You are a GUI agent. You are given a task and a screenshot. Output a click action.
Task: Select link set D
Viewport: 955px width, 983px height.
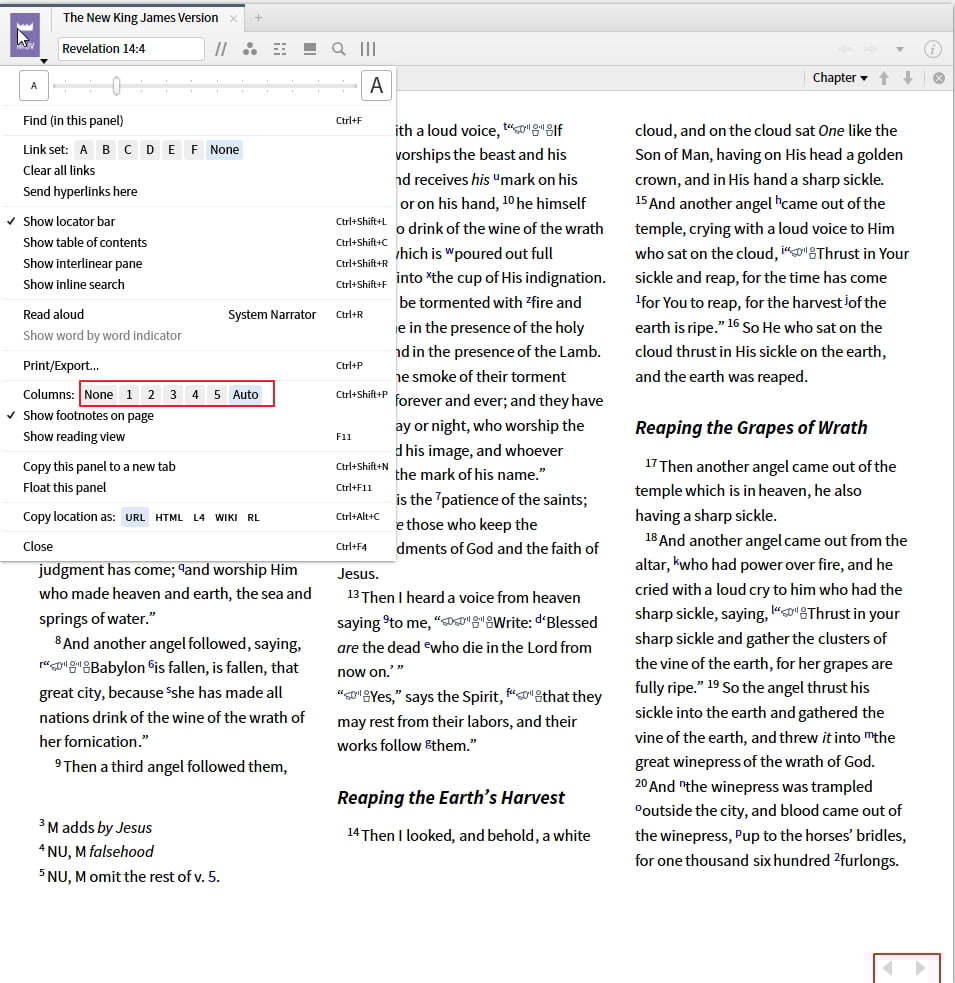tap(150, 150)
